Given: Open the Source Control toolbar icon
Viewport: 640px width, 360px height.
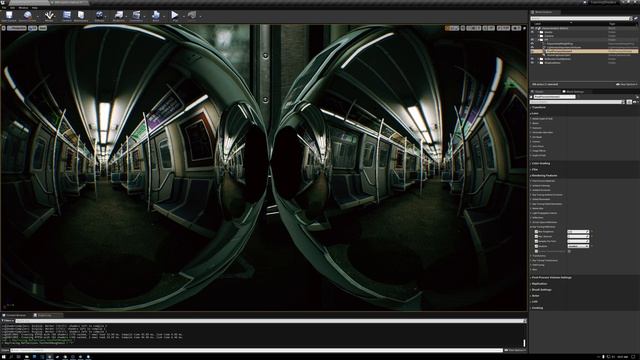Looking at the screenshot, I should coord(27,16).
